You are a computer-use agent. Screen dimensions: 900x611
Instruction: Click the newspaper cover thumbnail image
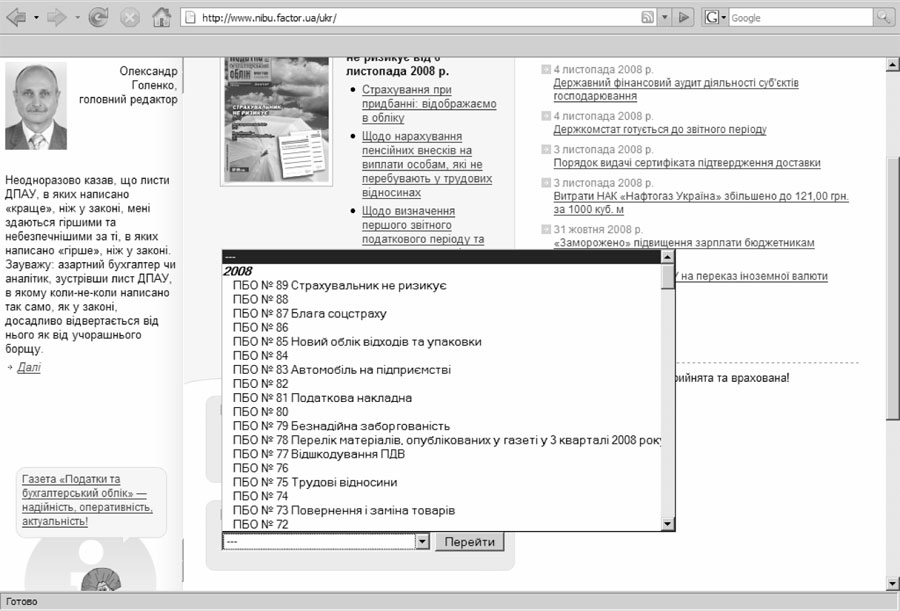coord(276,120)
